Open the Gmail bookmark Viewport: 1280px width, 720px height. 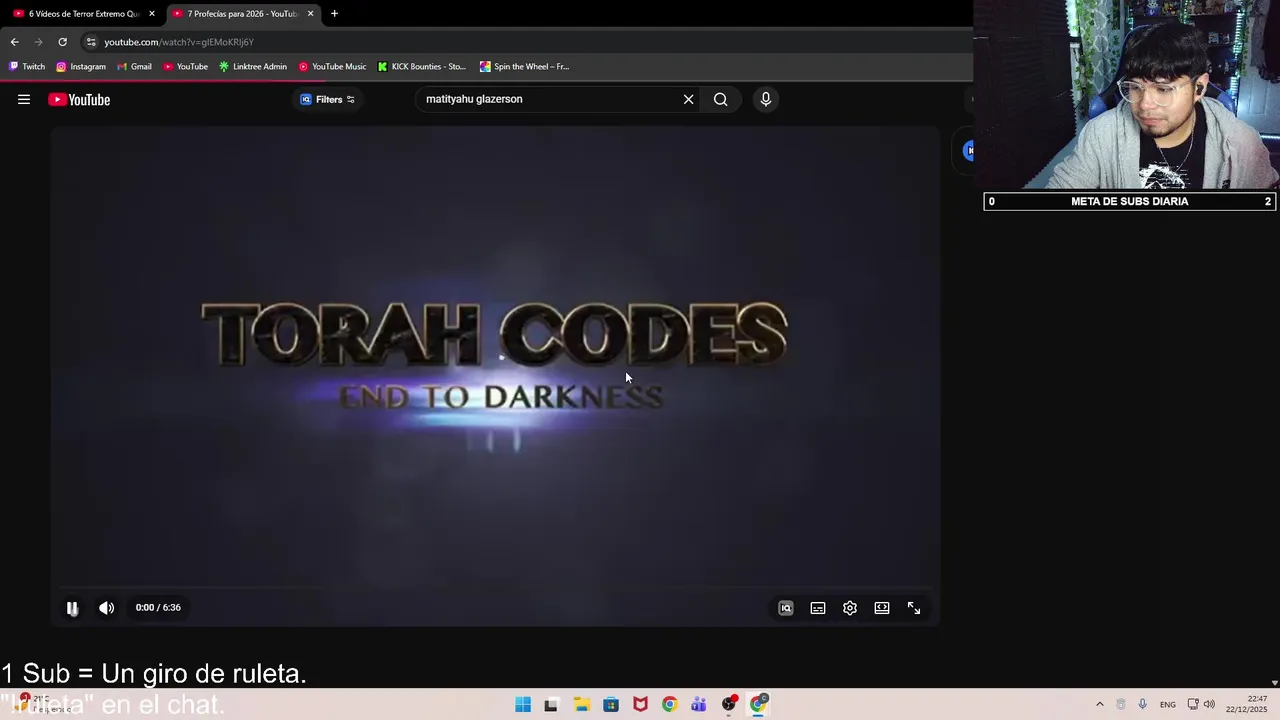[134, 67]
